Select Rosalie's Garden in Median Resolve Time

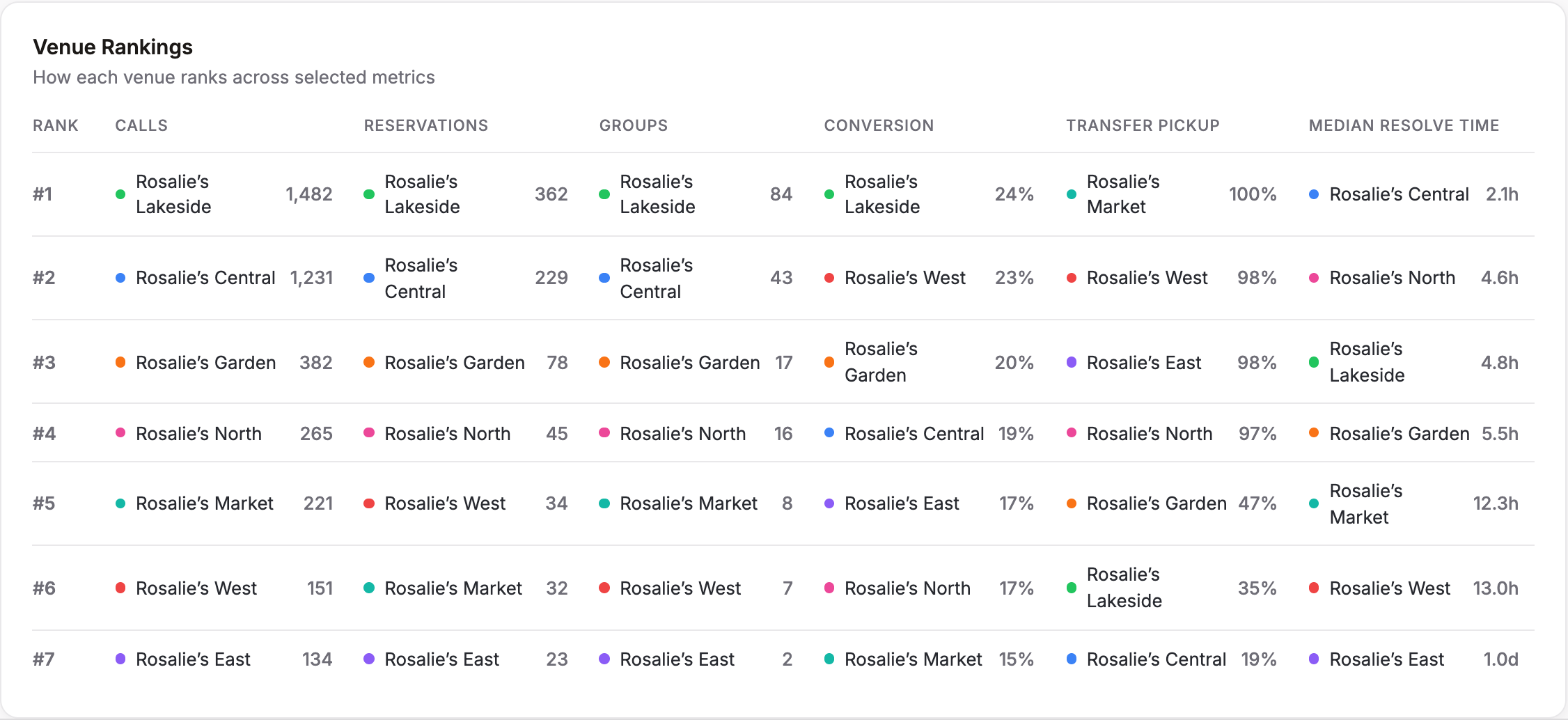1400,434
